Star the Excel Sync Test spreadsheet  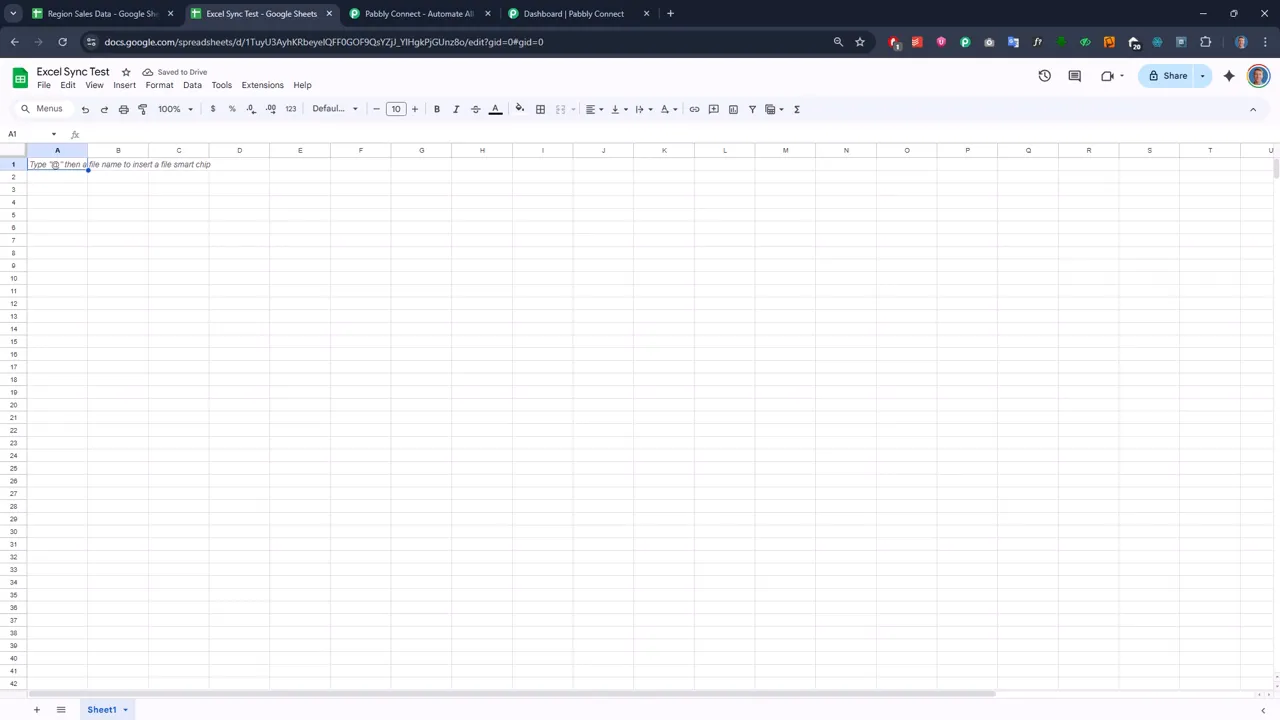[125, 71]
